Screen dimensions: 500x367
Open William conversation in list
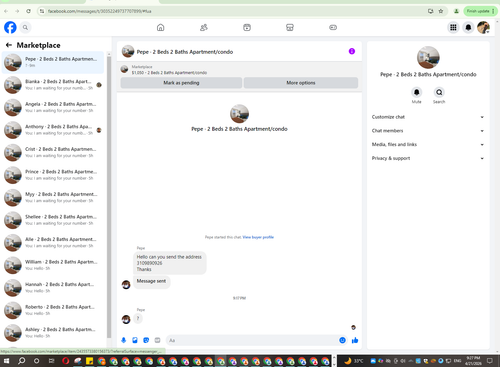(53, 265)
